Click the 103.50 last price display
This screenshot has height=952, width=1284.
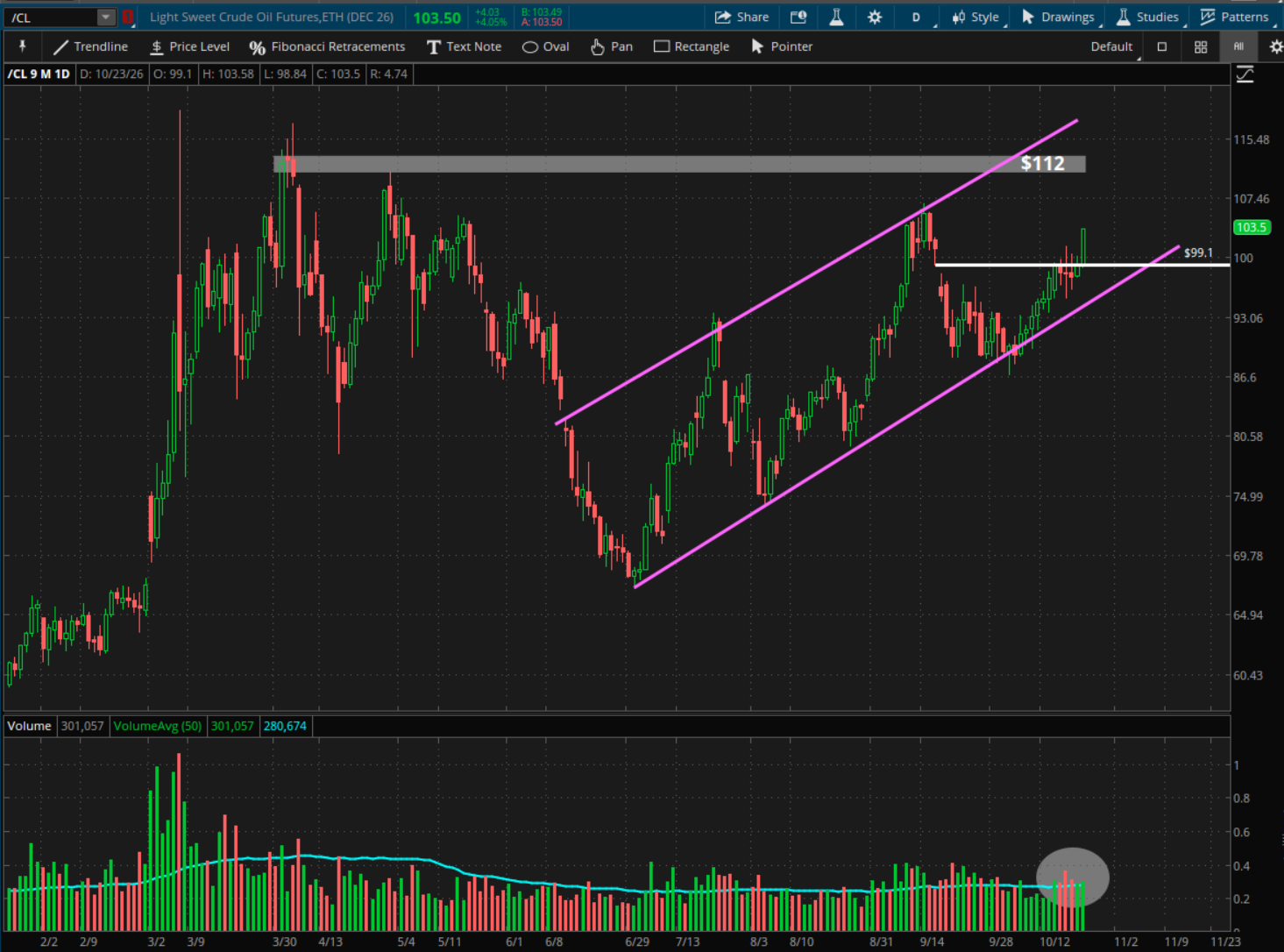point(436,18)
